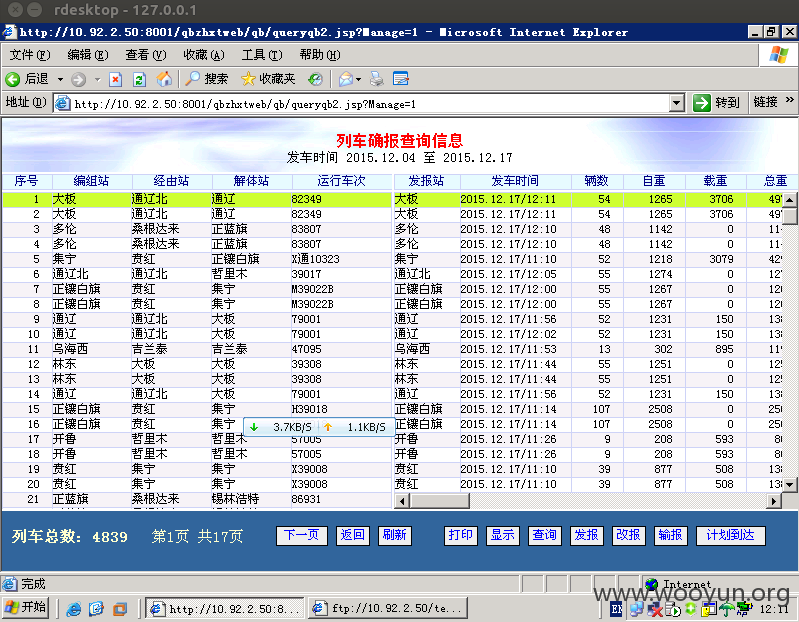
Task: Expand the address bar history dropdown
Action: (x=676, y=103)
